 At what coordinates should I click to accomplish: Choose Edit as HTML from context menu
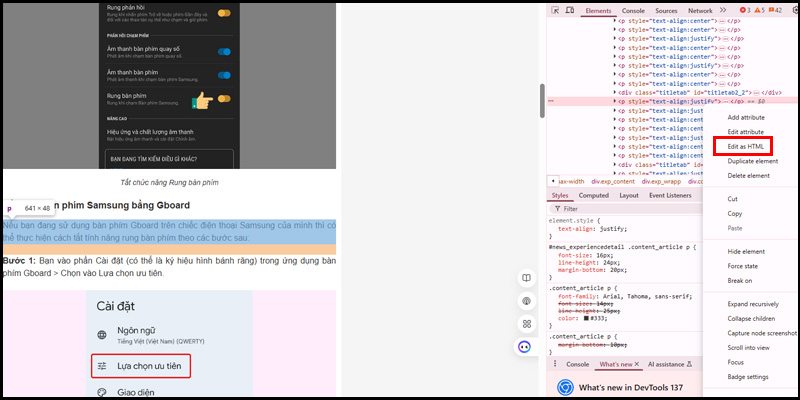click(745, 146)
